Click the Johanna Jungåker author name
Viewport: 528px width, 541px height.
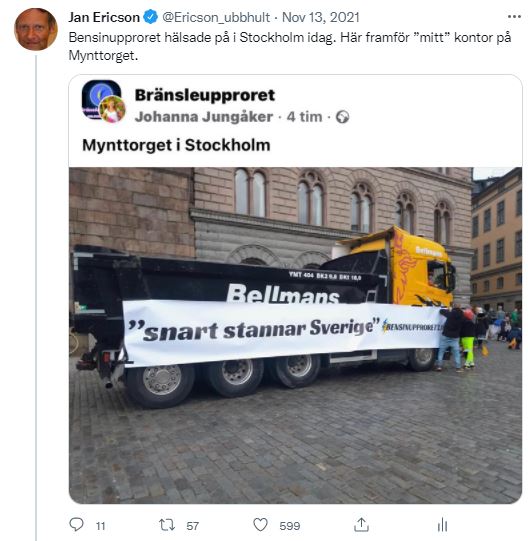coord(204,117)
